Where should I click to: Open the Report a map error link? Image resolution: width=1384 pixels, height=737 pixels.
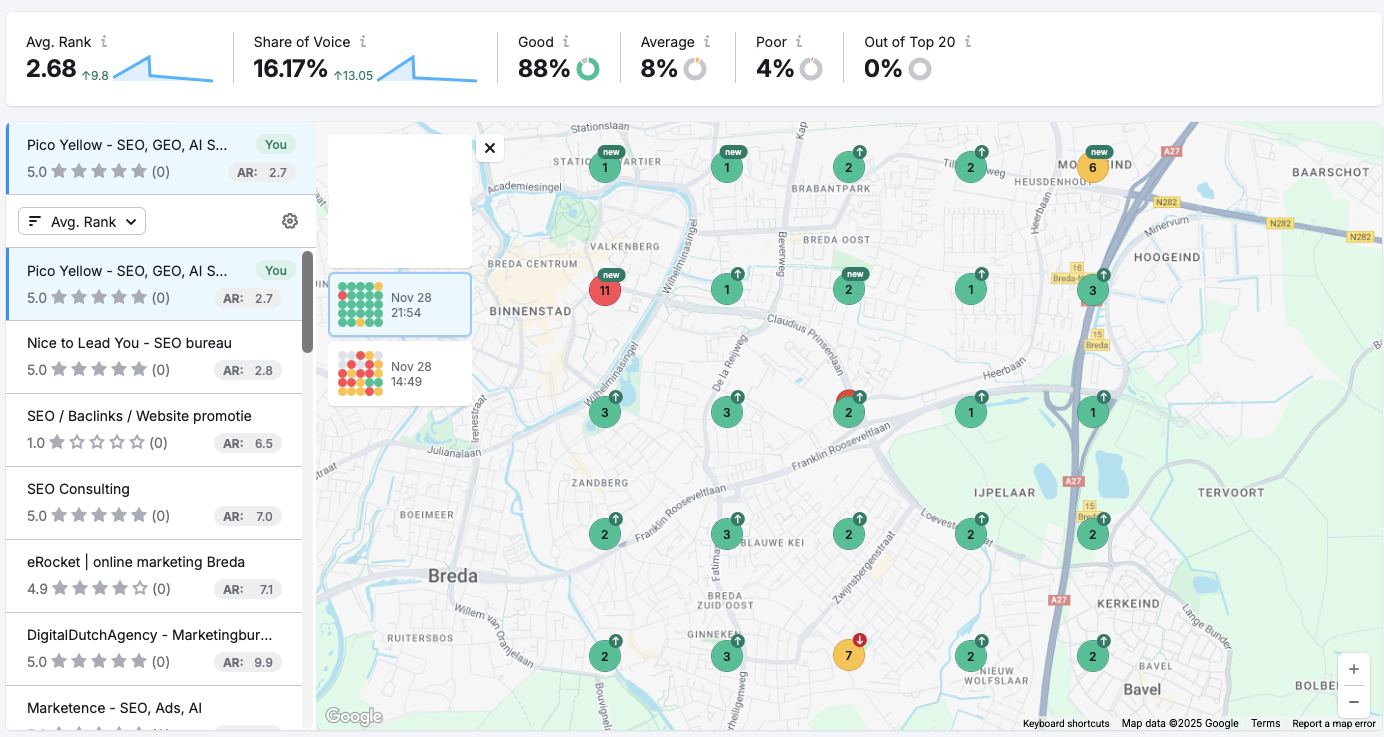click(1333, 723)
